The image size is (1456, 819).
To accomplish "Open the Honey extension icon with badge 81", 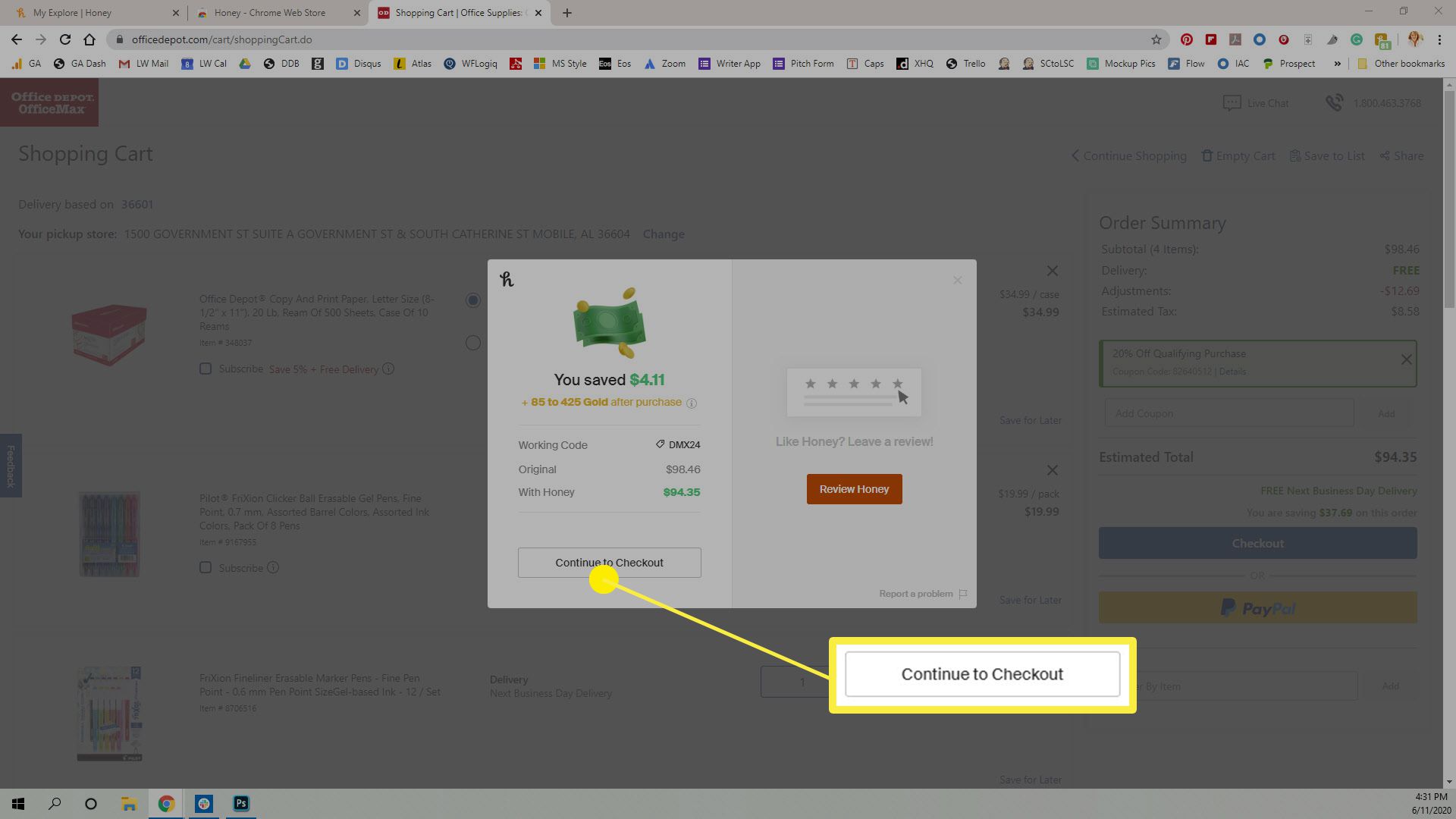I will tap(1382, 40).
